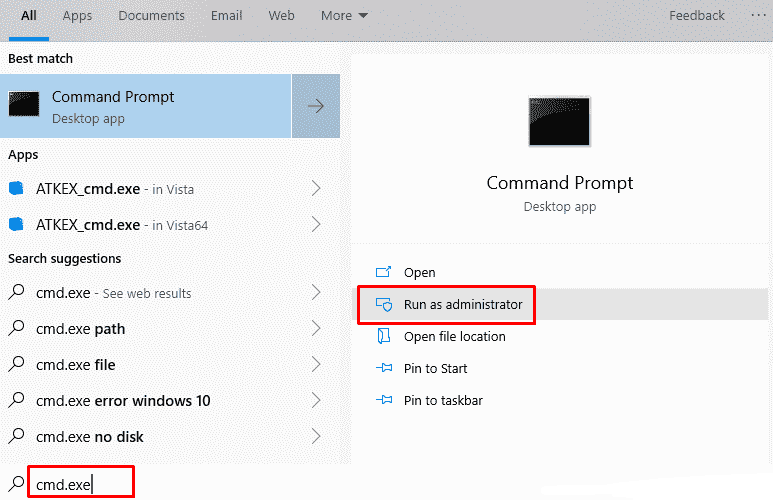Switch to the Documents filter tab
This screenshot has height=500, width=773.
pyautogui.click(x=151, y=16)
